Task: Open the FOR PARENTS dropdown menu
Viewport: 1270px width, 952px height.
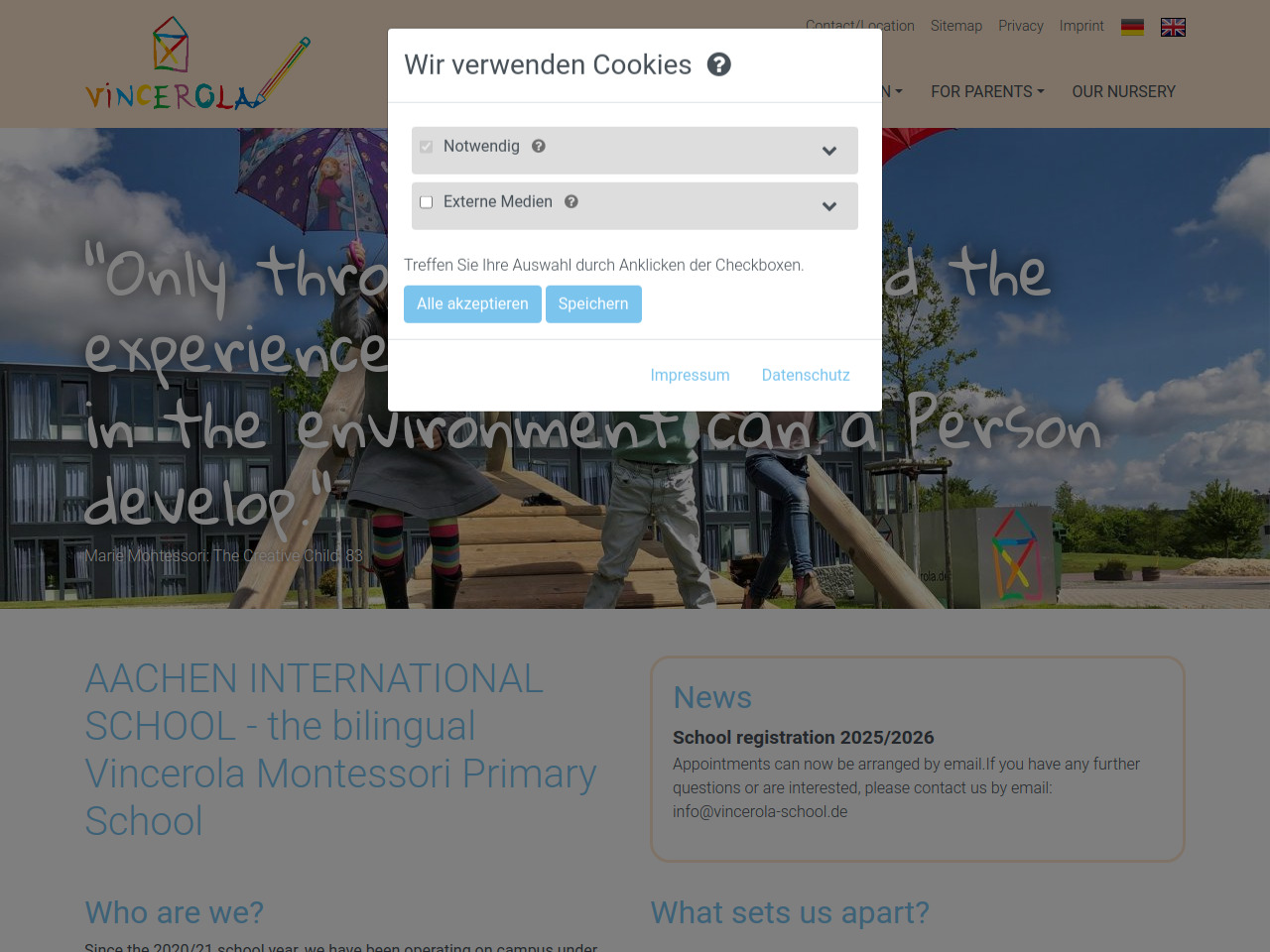Action: click(987, 91)
